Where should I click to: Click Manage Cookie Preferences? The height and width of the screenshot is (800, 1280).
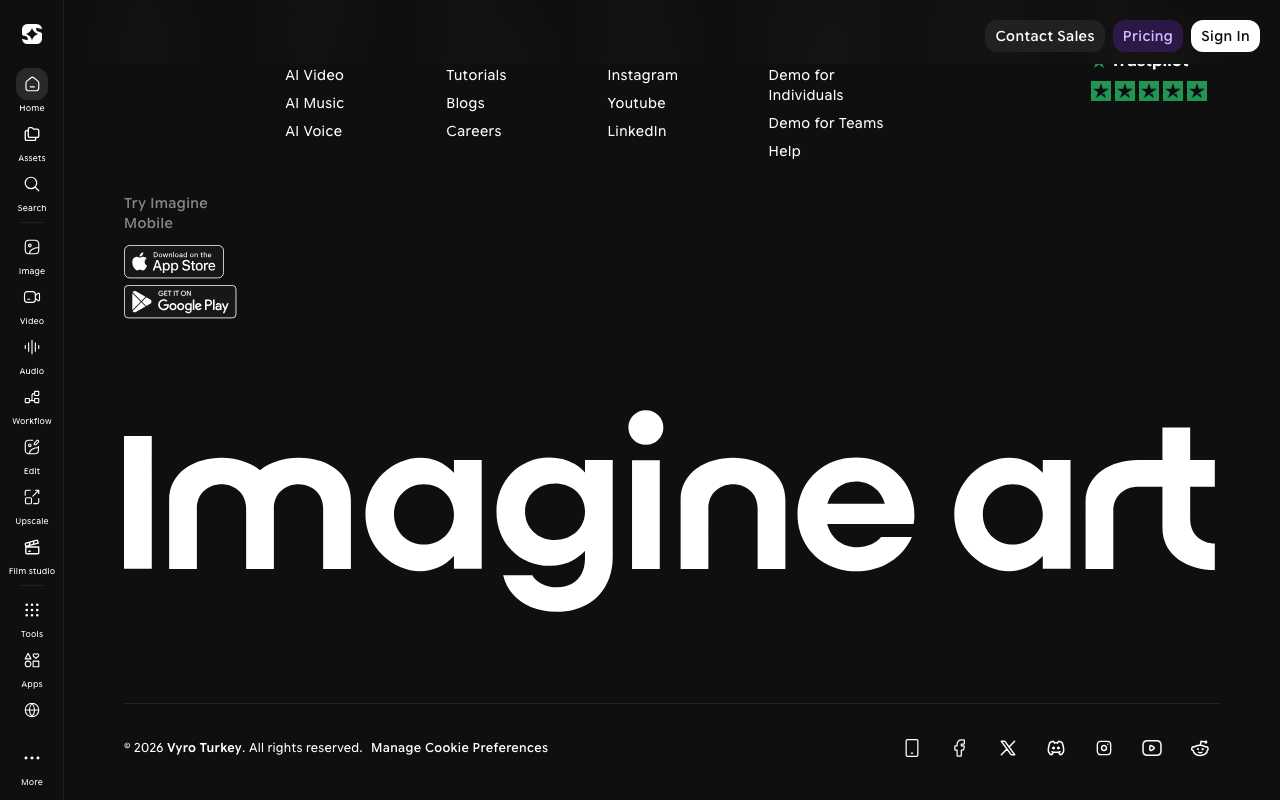pos(459,748)
